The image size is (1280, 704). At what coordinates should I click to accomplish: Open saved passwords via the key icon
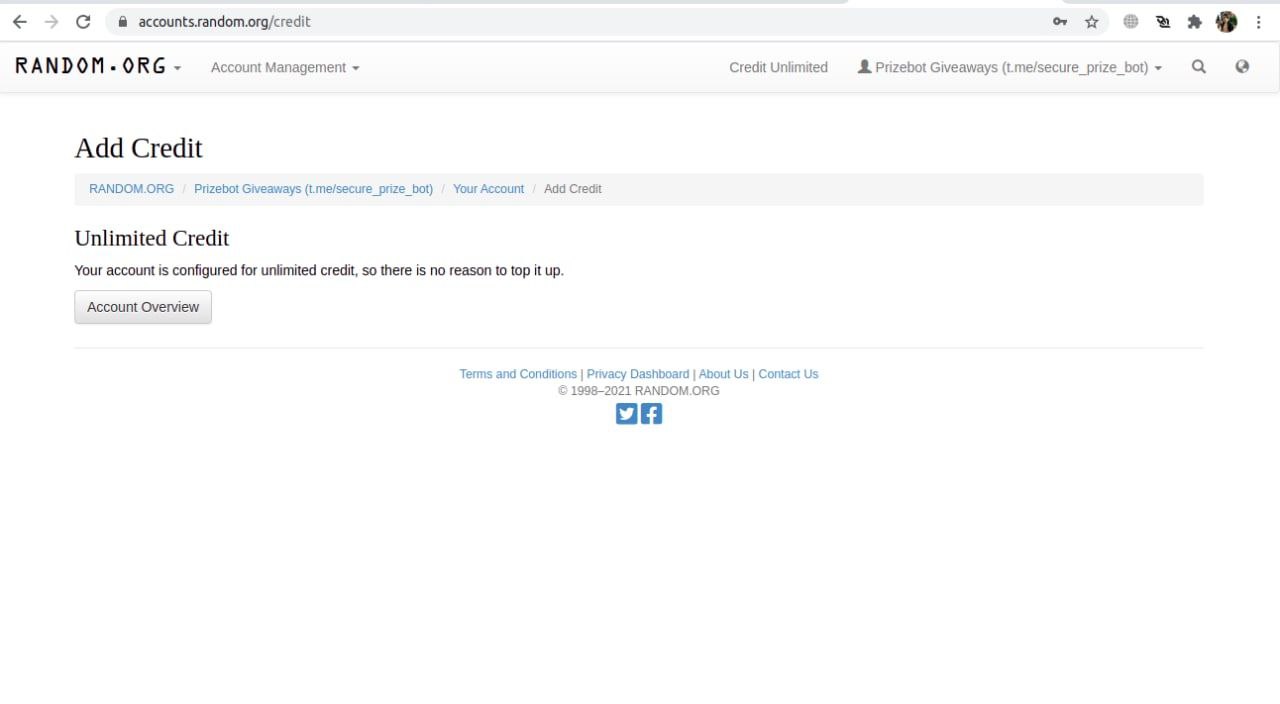pyautogui.click(x=1060, y=21)
